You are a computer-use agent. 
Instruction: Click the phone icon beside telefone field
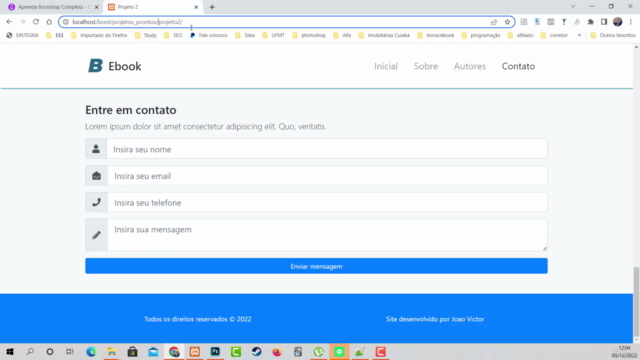click(x=96, y=202)
